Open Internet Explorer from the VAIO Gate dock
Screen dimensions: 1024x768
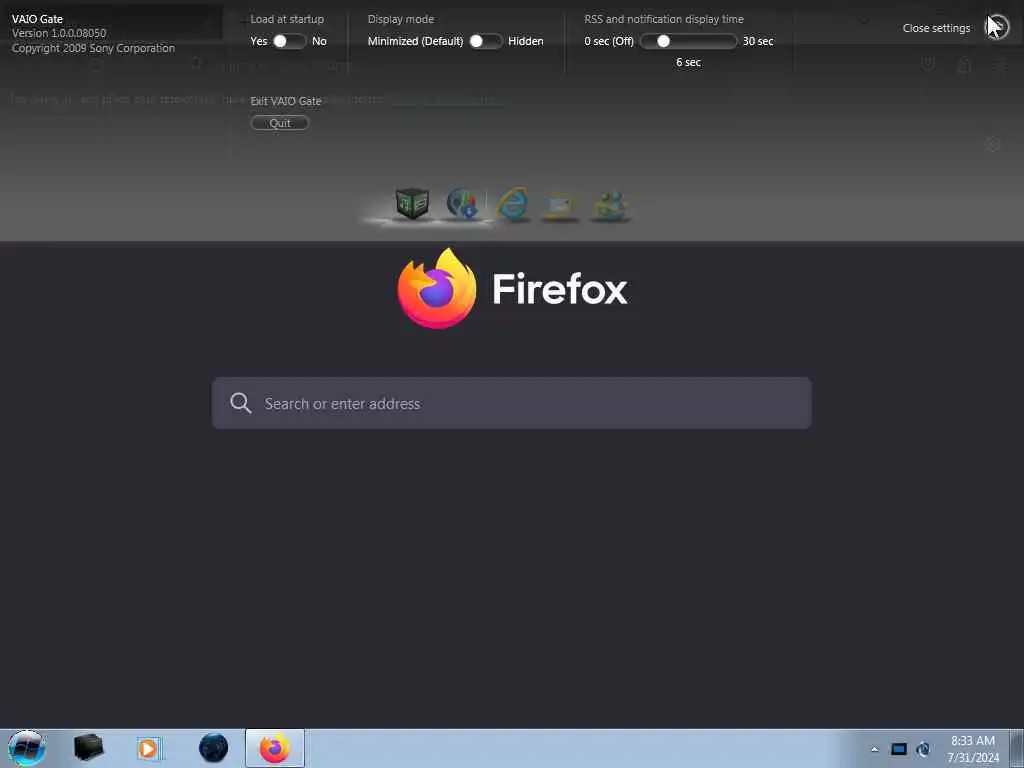[x=513, y=204]
